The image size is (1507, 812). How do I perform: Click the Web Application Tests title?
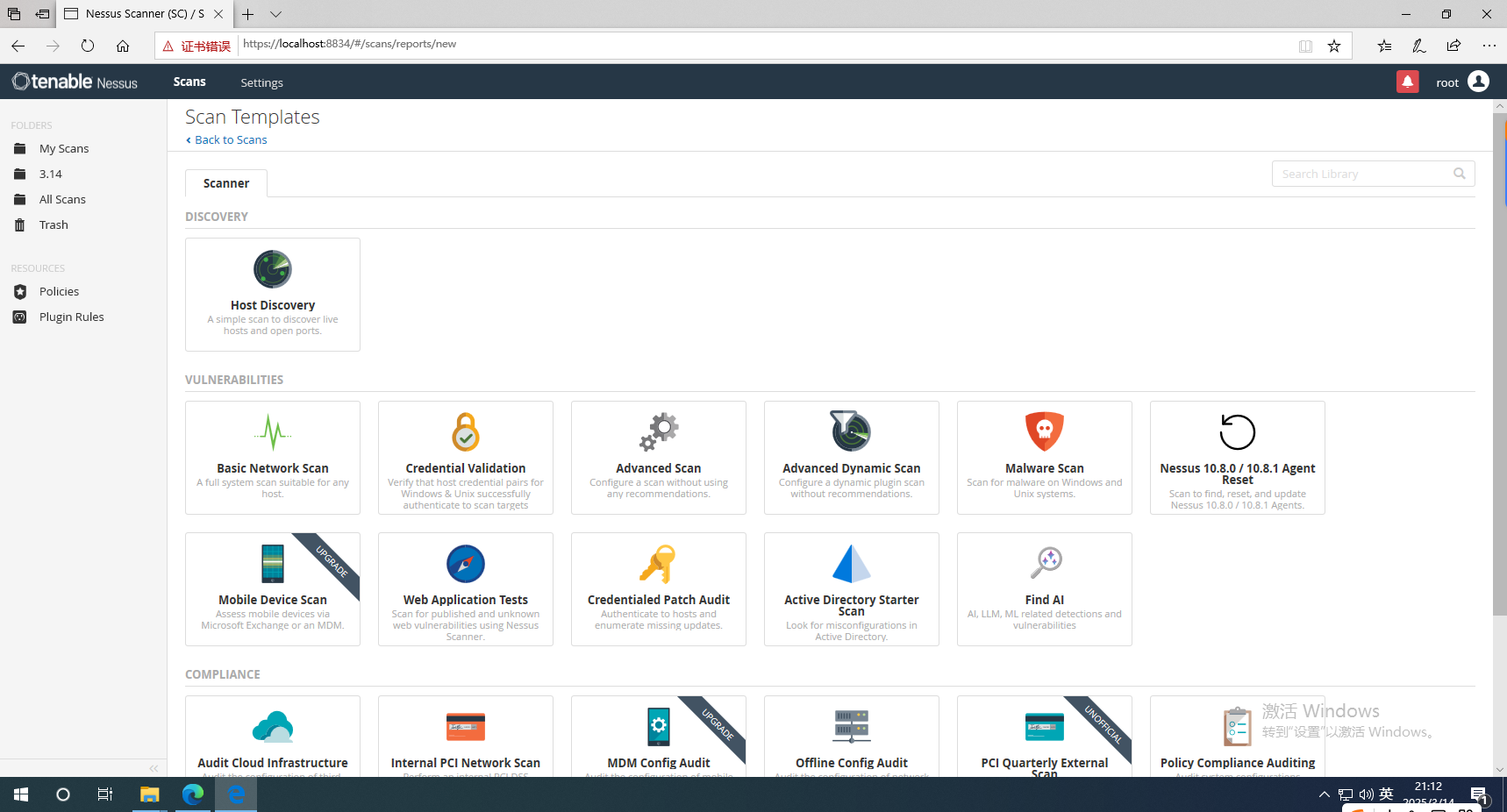[x=466, y=600]
